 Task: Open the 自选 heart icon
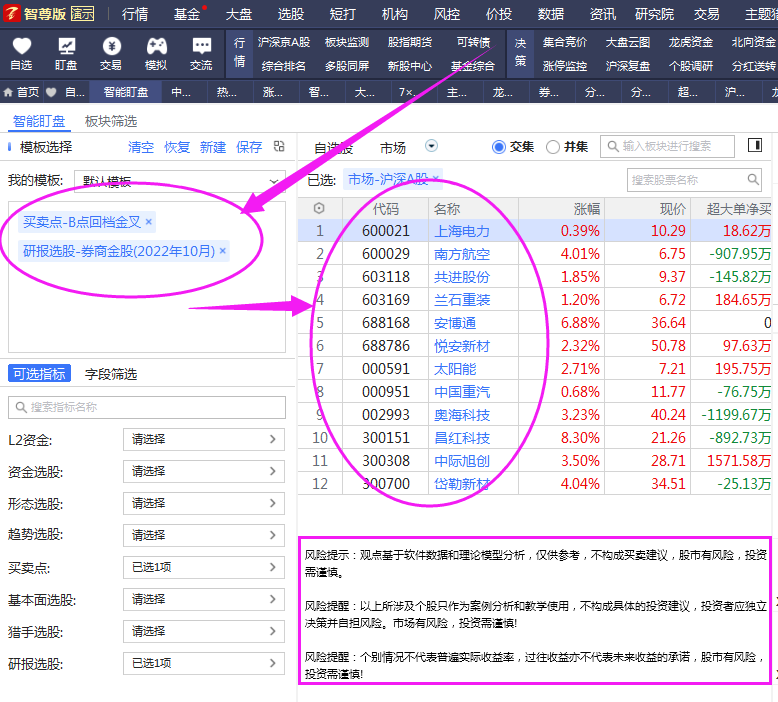21,46
